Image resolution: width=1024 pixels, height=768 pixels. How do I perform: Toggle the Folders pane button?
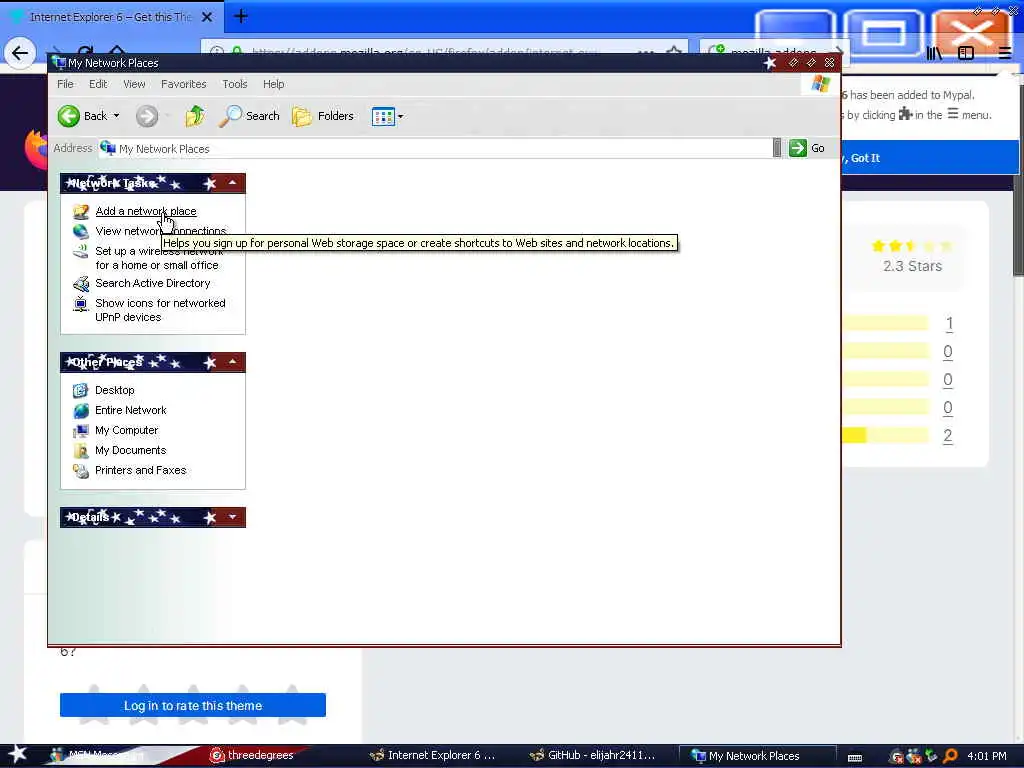click(323, 116)
